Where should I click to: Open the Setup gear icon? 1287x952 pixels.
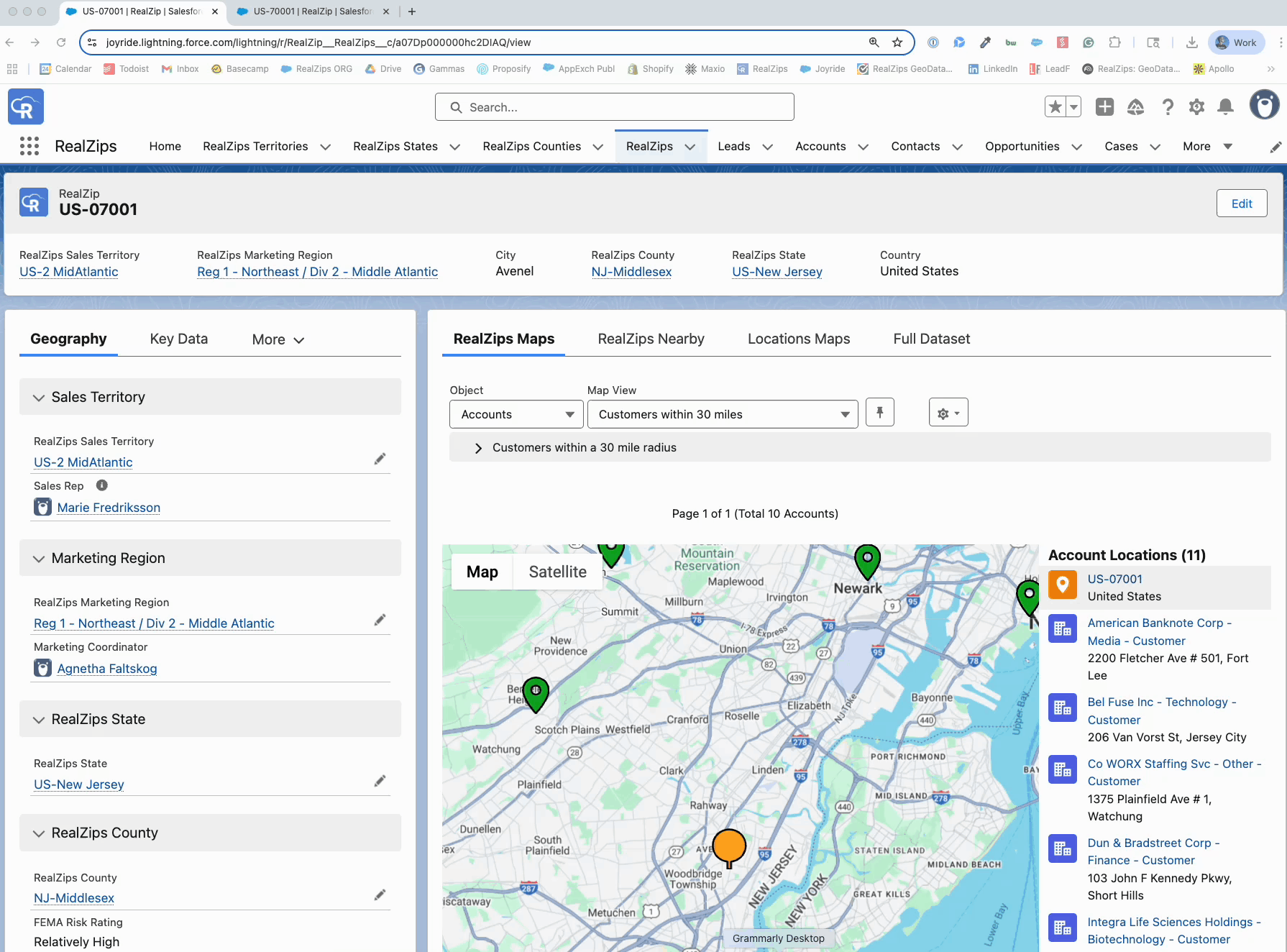pyautogui.click(x=1196, y=107)
